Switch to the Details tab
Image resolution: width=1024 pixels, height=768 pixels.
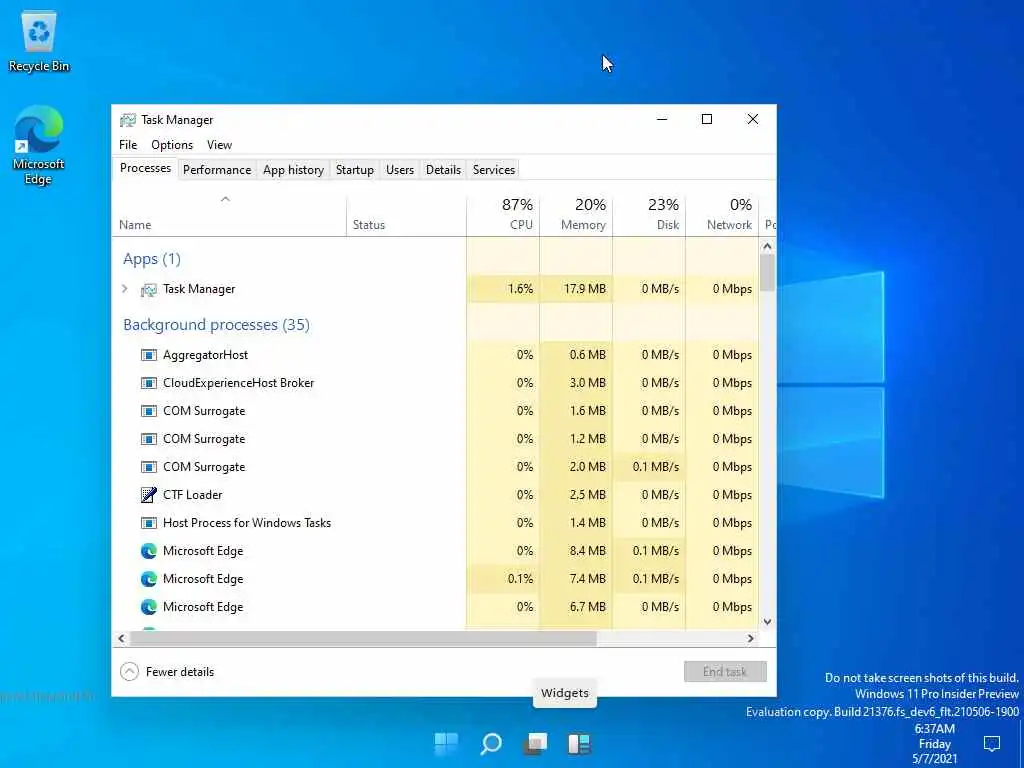pyautogui.click(x=443, y=170)
